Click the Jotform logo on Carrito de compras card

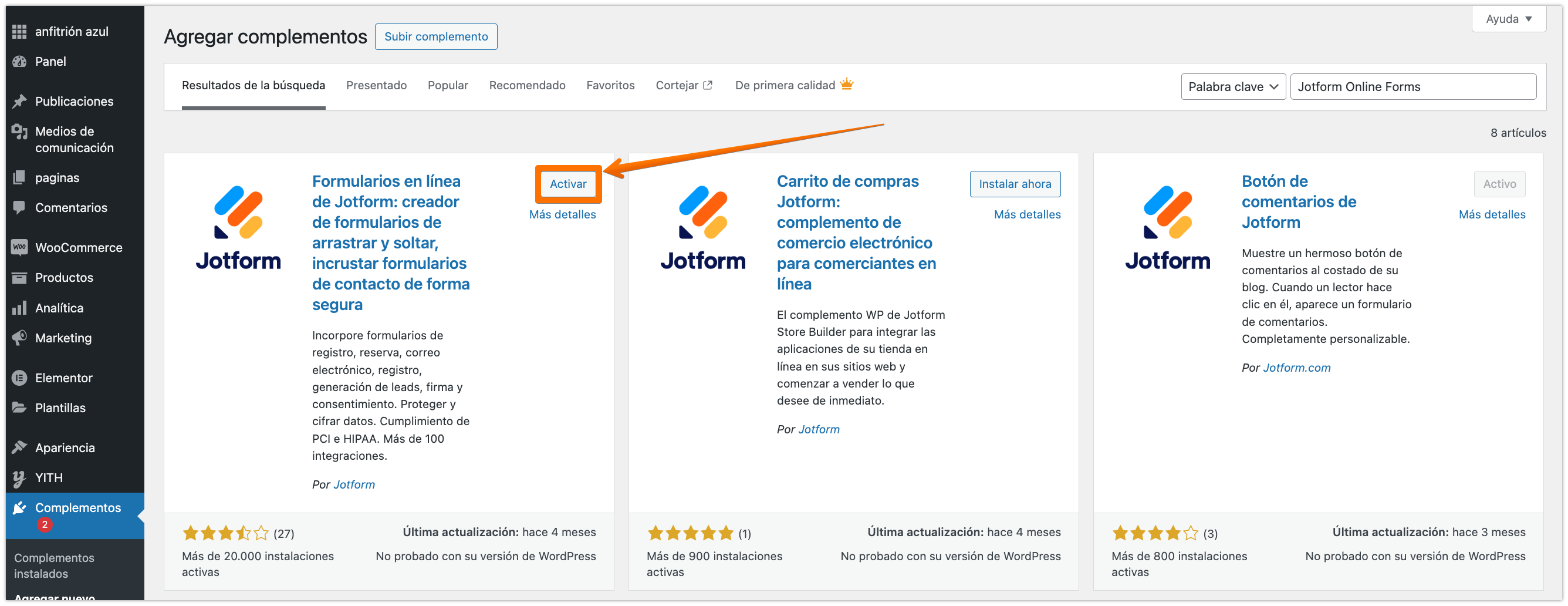(x=703, y=227)
